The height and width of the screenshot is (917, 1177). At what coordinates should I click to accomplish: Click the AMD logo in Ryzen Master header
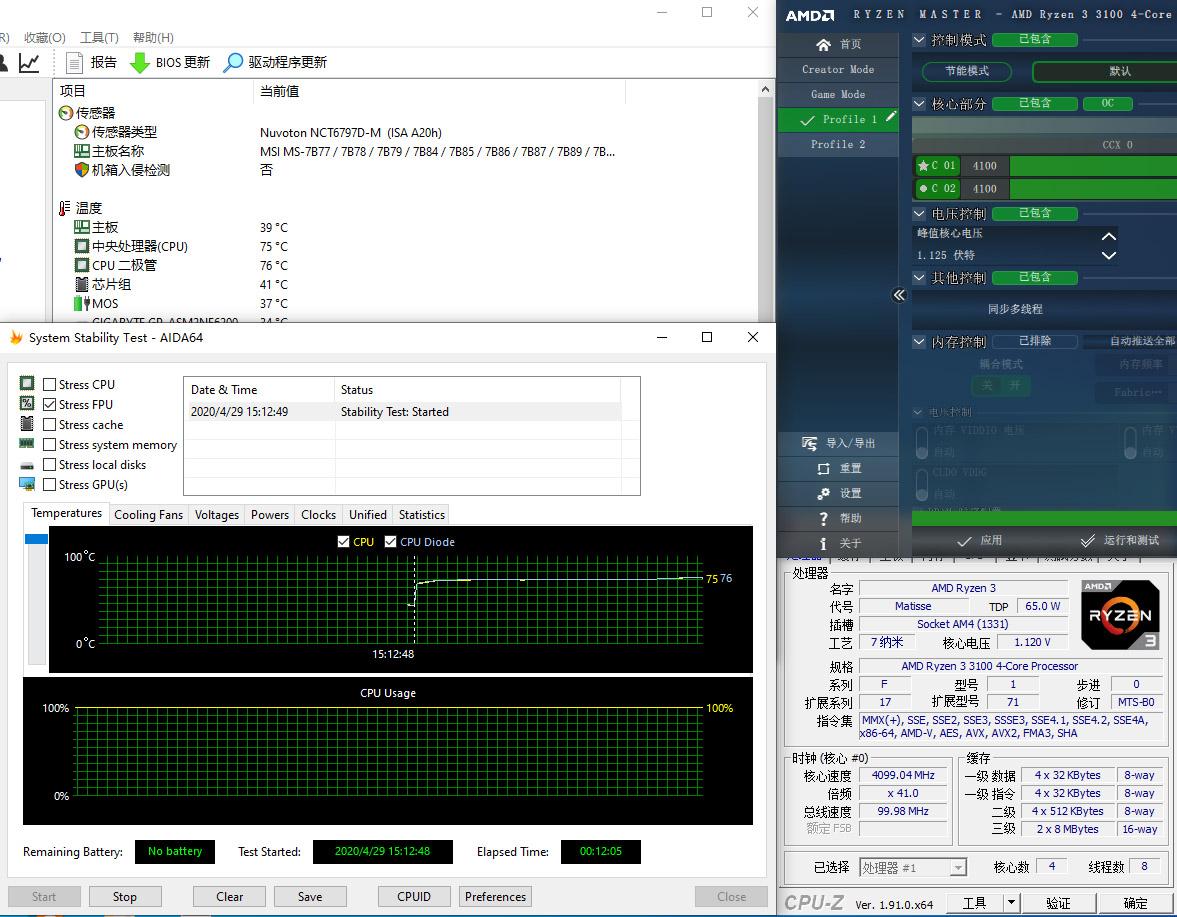[810, 15]
